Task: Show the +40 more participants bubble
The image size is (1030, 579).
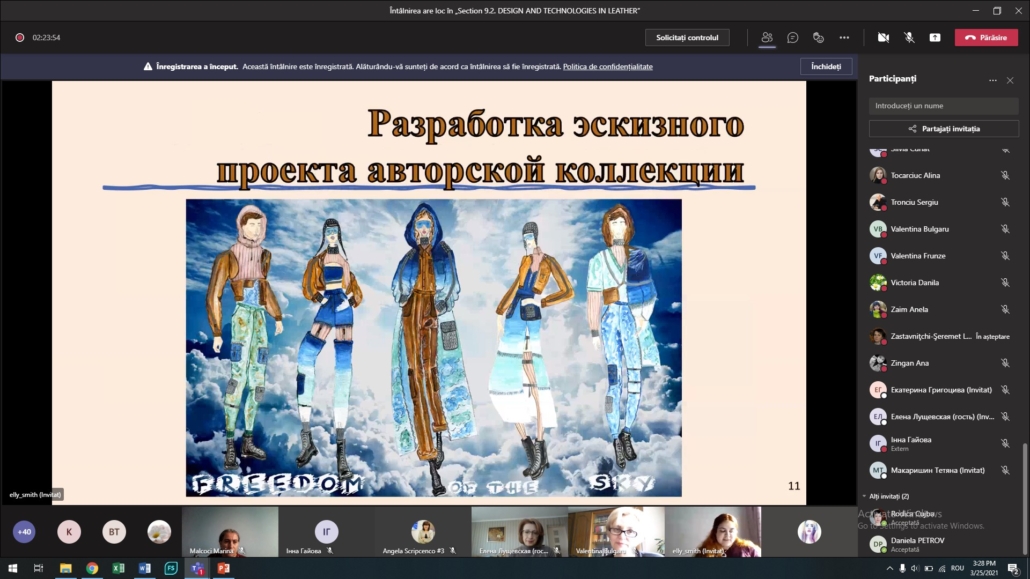Action: (24, 532)
